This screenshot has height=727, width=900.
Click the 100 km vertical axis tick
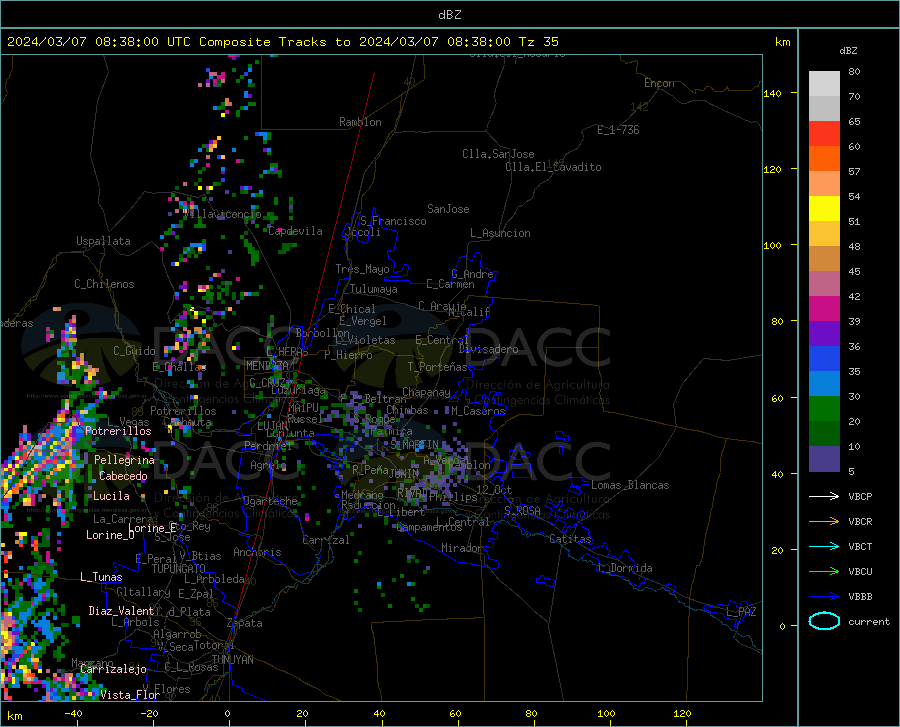tap(772, 245)
